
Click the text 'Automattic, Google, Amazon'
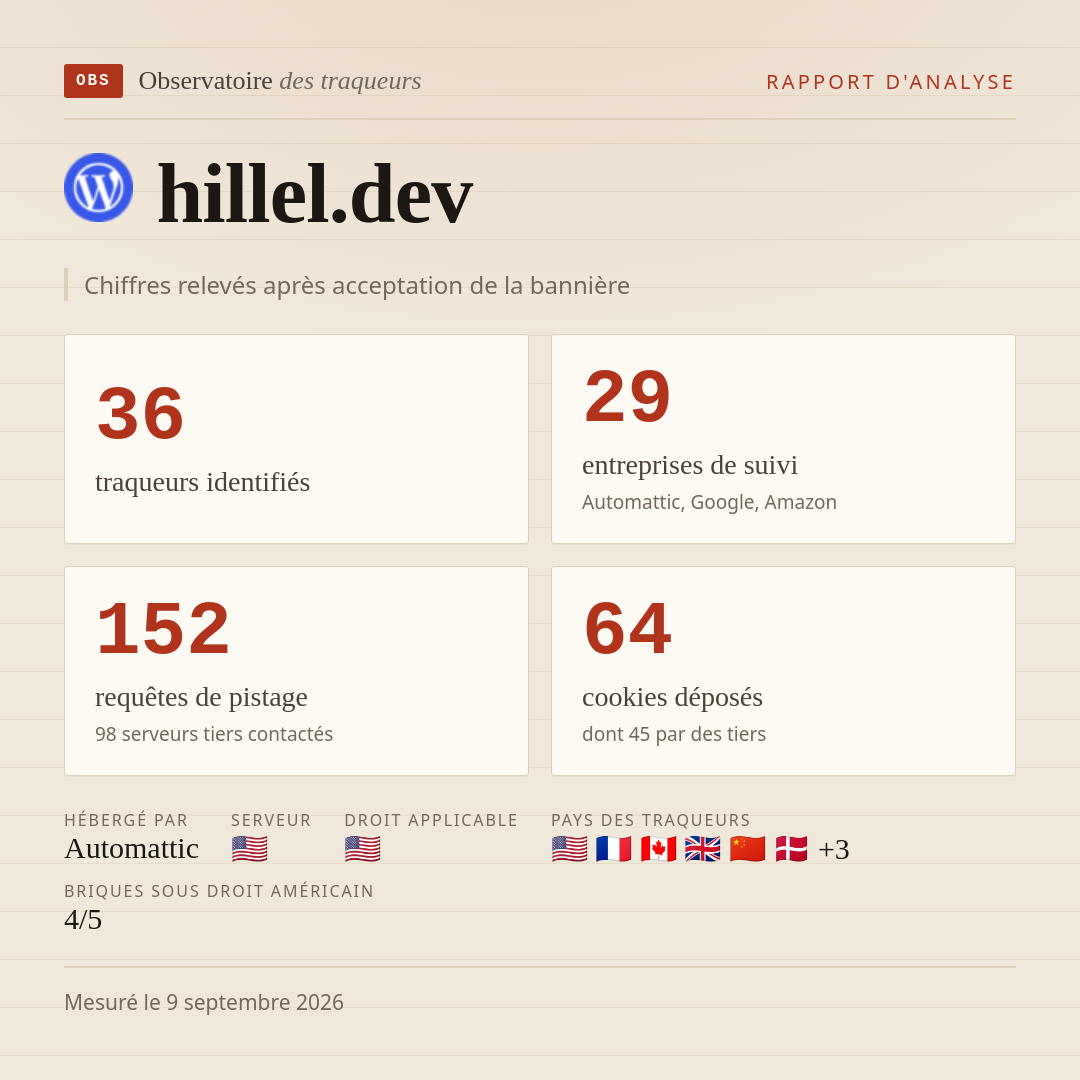[709, 502]
